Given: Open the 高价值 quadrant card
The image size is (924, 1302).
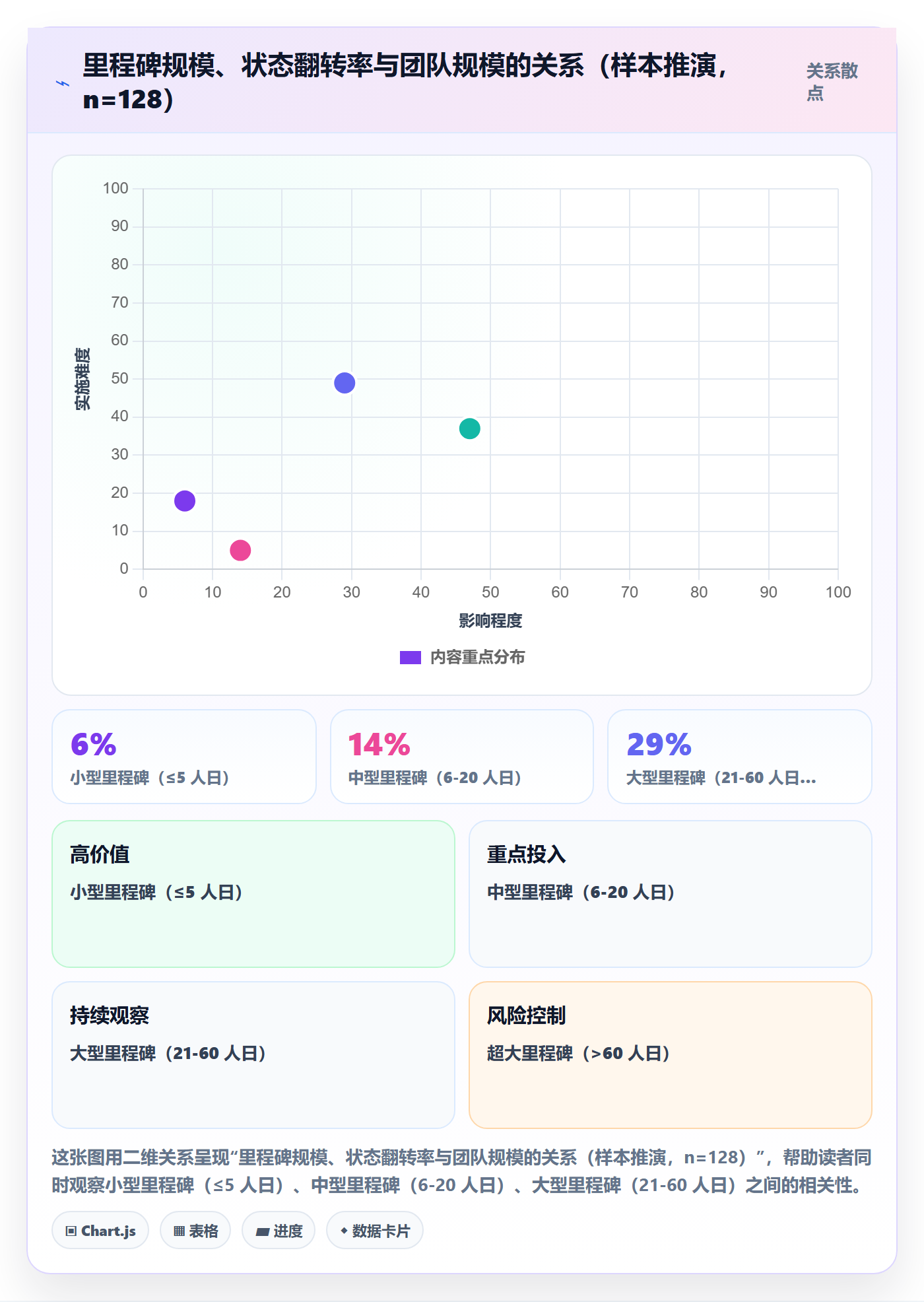Looking at the screenshot, I should click(x=253, y=894).
